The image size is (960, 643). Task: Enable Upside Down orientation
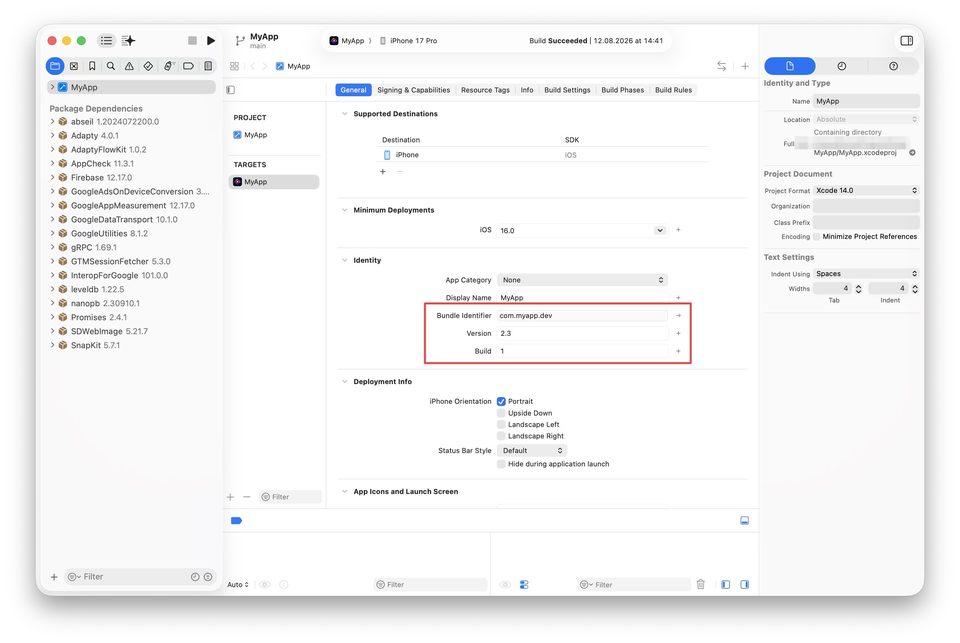click(501, 413)
